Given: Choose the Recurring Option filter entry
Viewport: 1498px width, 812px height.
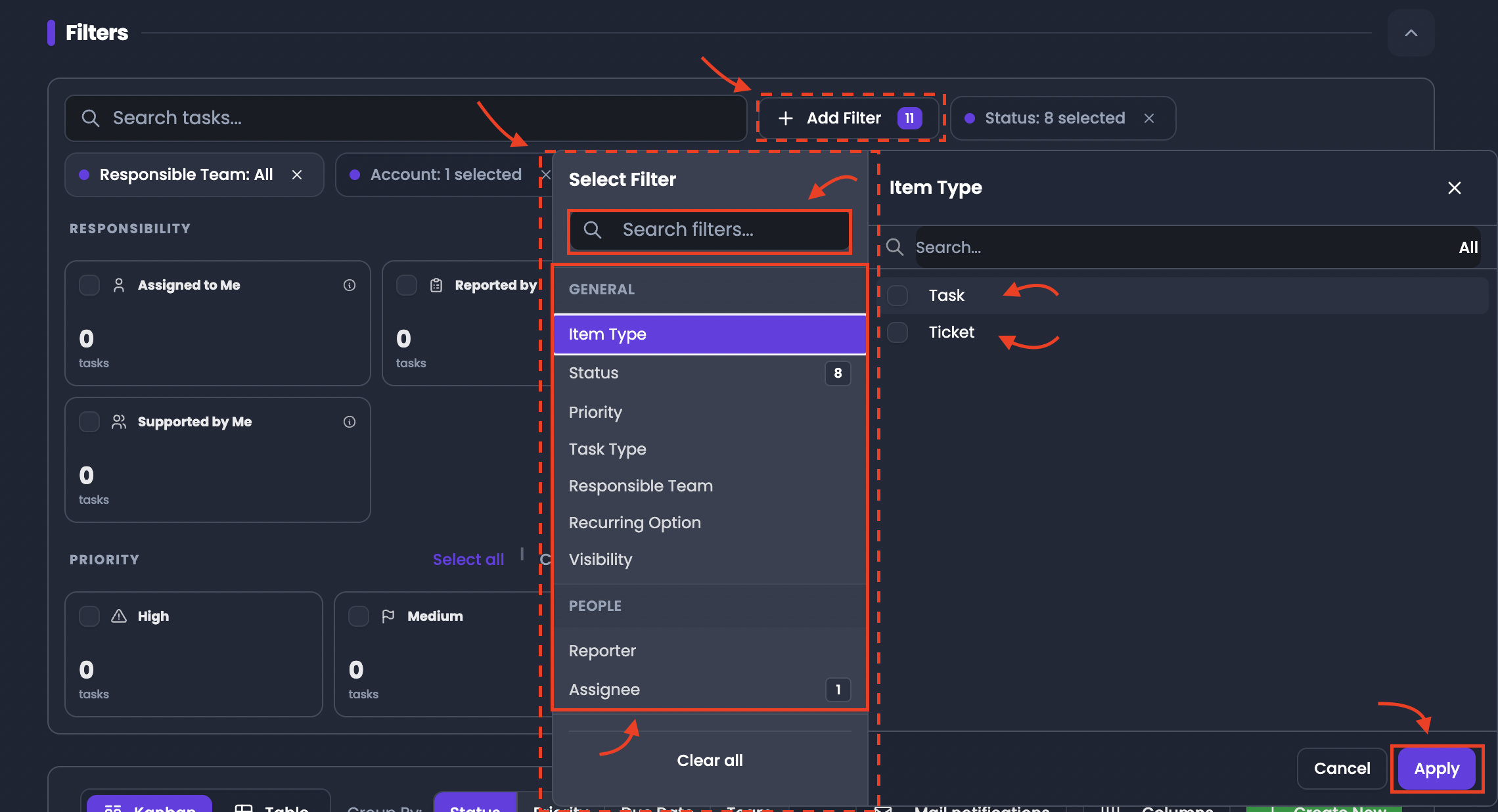Looking at the screenshot, I should point(710,523).
